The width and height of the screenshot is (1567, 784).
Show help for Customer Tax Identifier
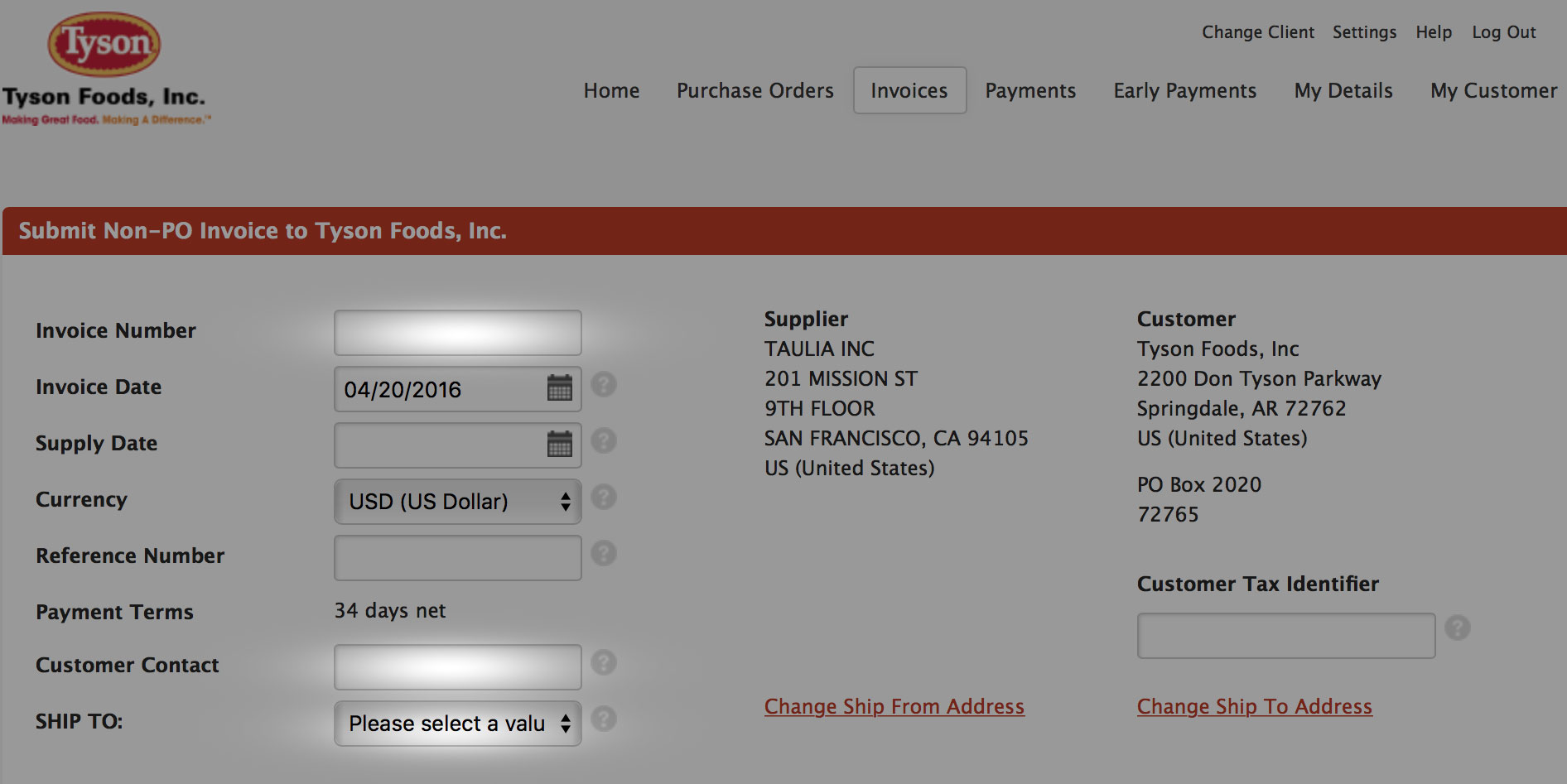coord(1458,628)
